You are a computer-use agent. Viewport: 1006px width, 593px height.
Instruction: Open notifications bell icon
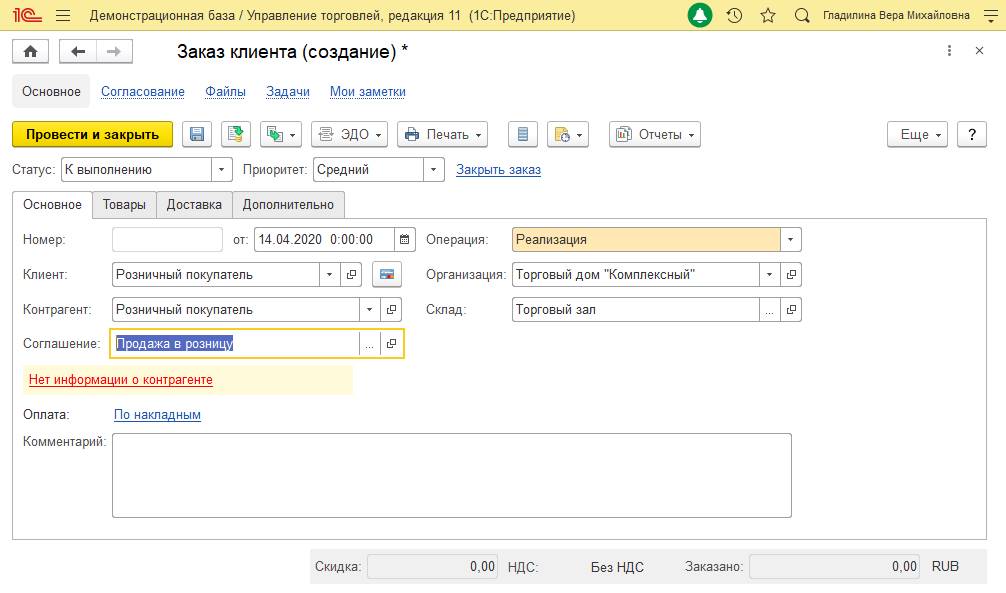(699, 15)
